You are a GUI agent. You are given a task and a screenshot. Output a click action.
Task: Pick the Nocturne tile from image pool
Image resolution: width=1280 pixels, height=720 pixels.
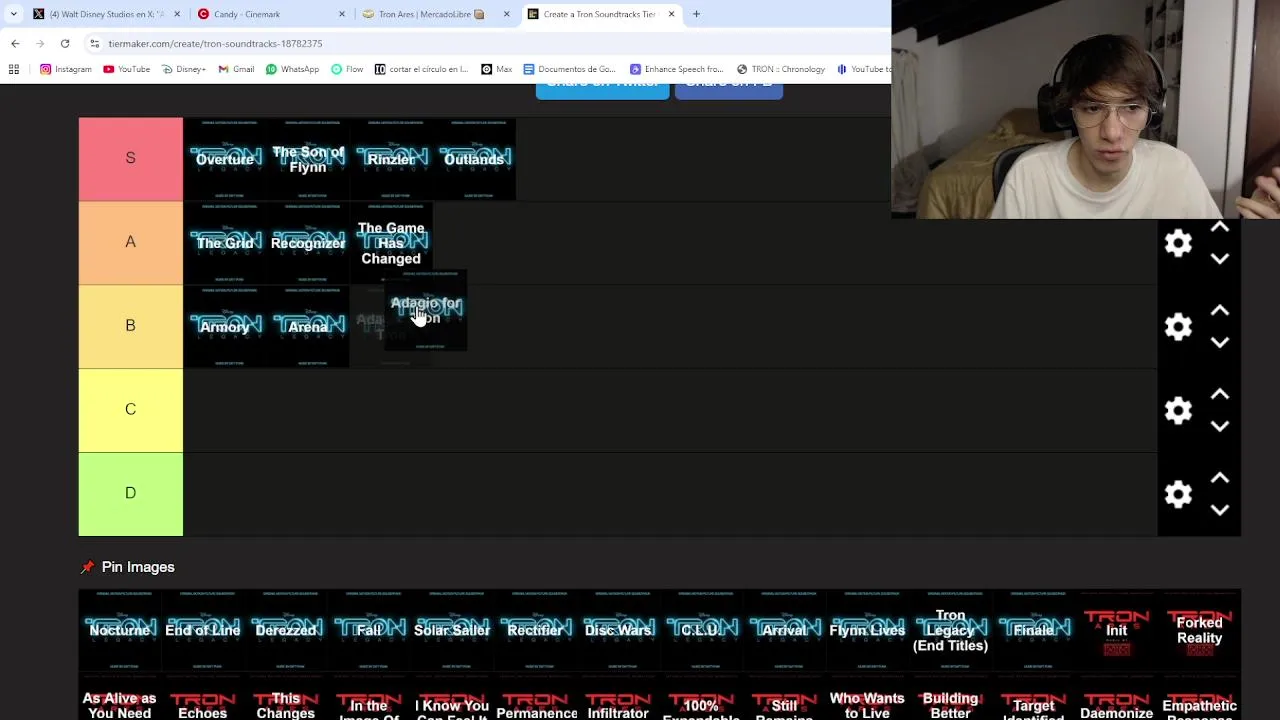(x=120, y=630)
